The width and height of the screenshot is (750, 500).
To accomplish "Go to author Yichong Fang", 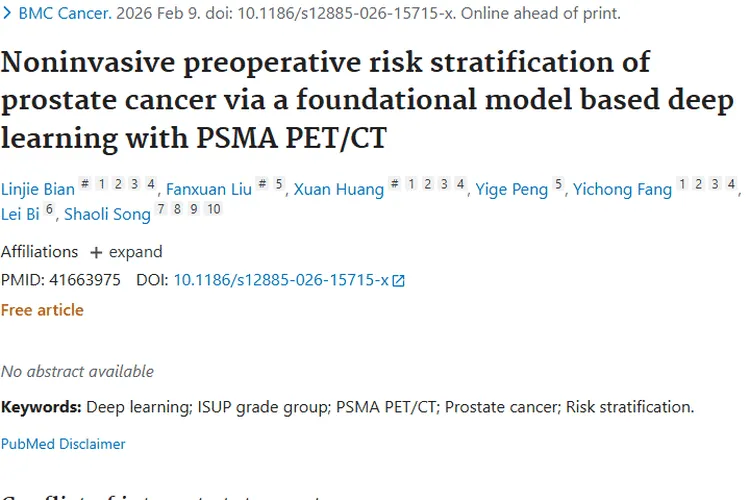I will [x=621, y=189].
